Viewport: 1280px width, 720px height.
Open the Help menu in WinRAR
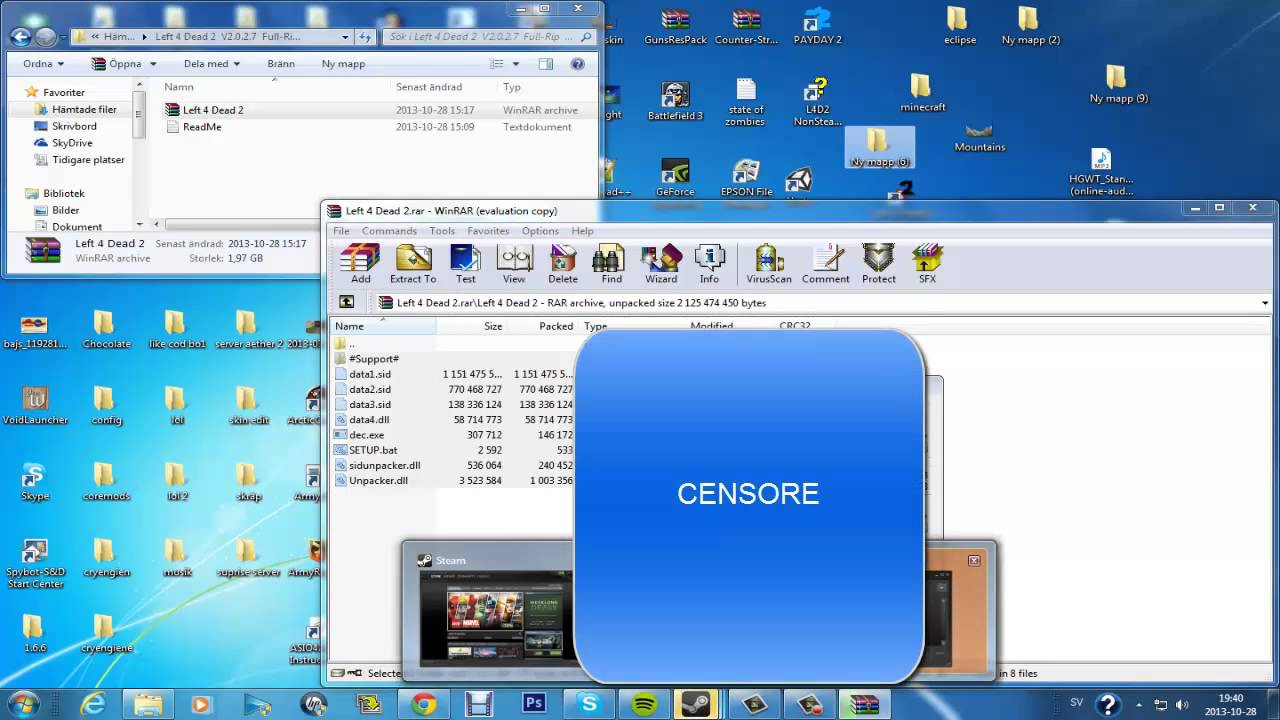click(582, 231)
